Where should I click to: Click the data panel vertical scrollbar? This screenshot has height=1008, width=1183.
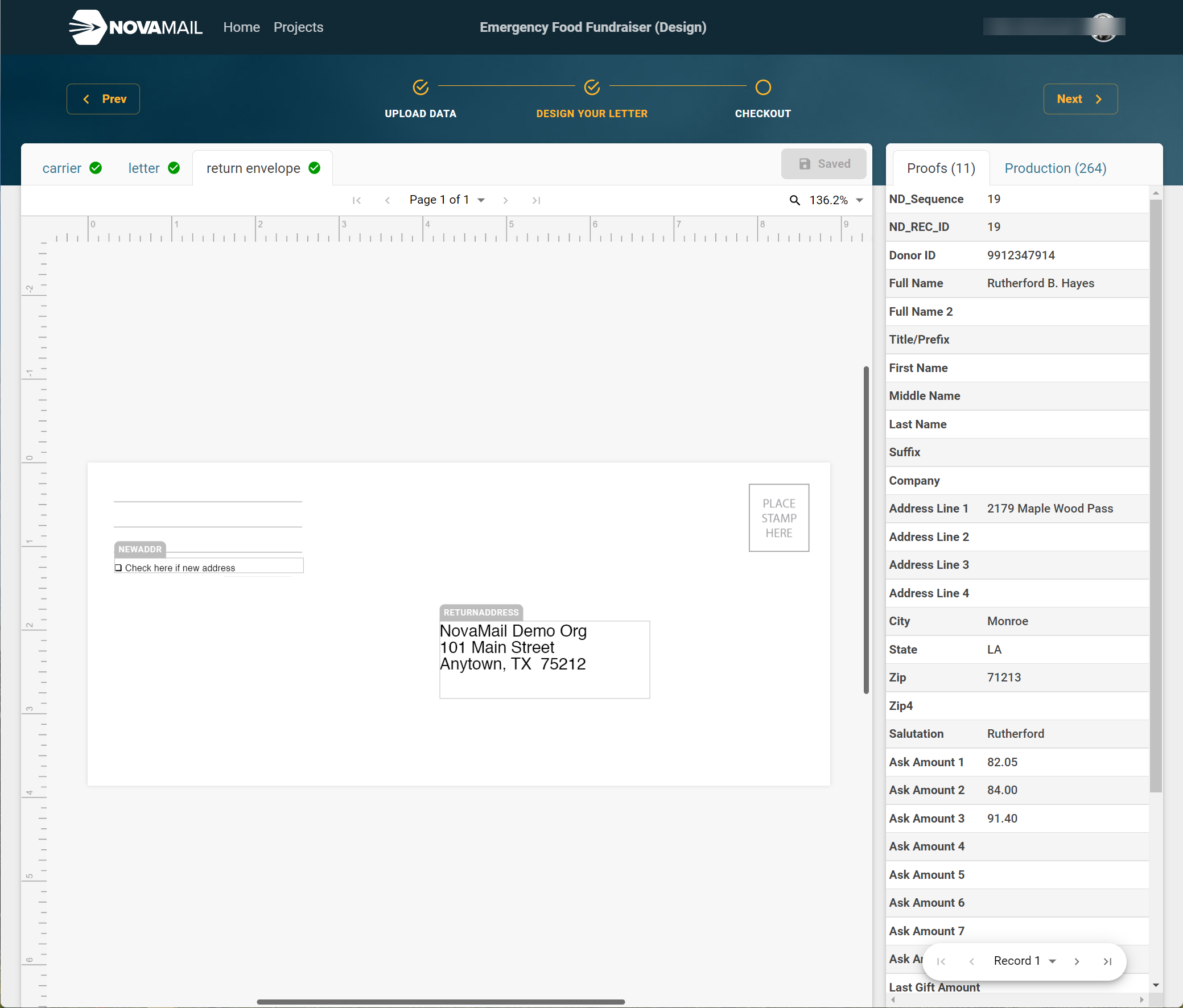click(x=1156, y=495)
